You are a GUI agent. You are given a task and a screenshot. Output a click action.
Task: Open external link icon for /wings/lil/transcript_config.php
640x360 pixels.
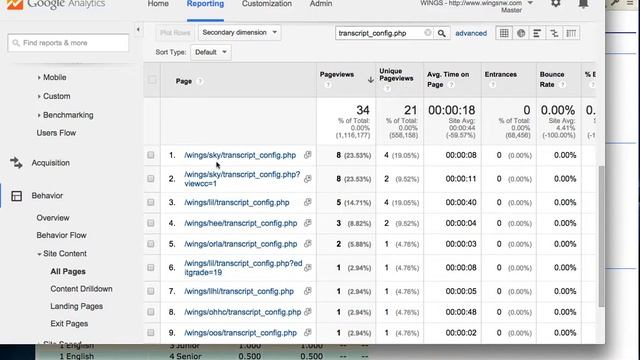point(307,202)
